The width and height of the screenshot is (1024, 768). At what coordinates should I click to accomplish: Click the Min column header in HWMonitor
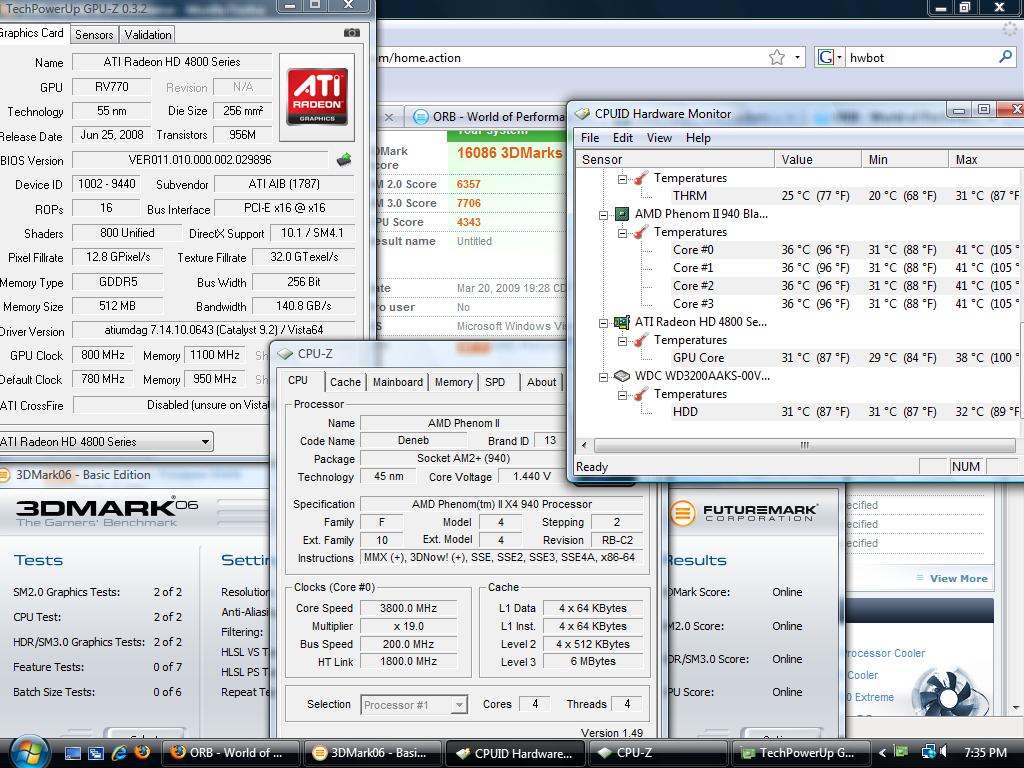[904, 159]
